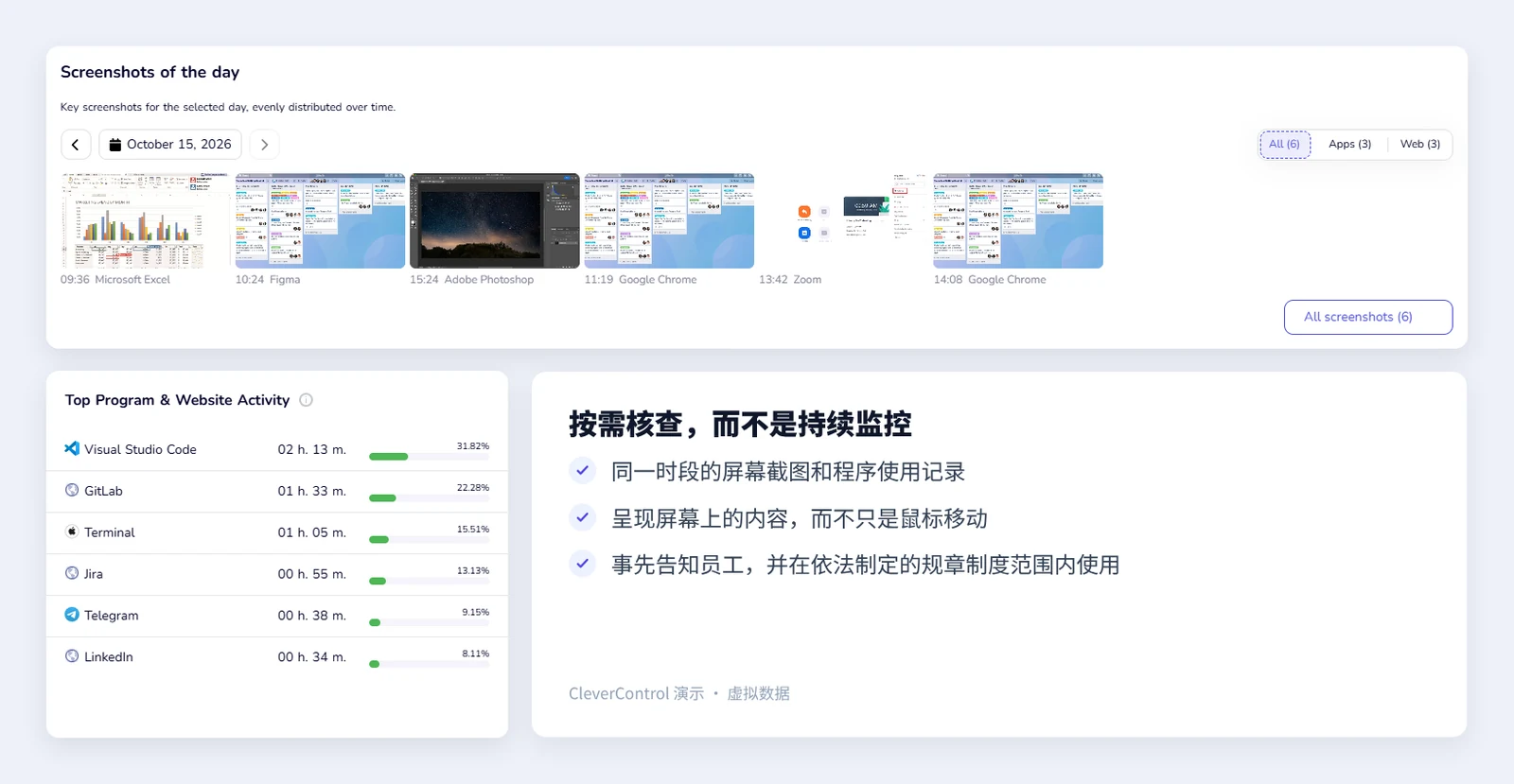This screenshot has width=1514, height=784.
Task: Switch to the Apps (3) tab
Action: tap(1349, 145)
